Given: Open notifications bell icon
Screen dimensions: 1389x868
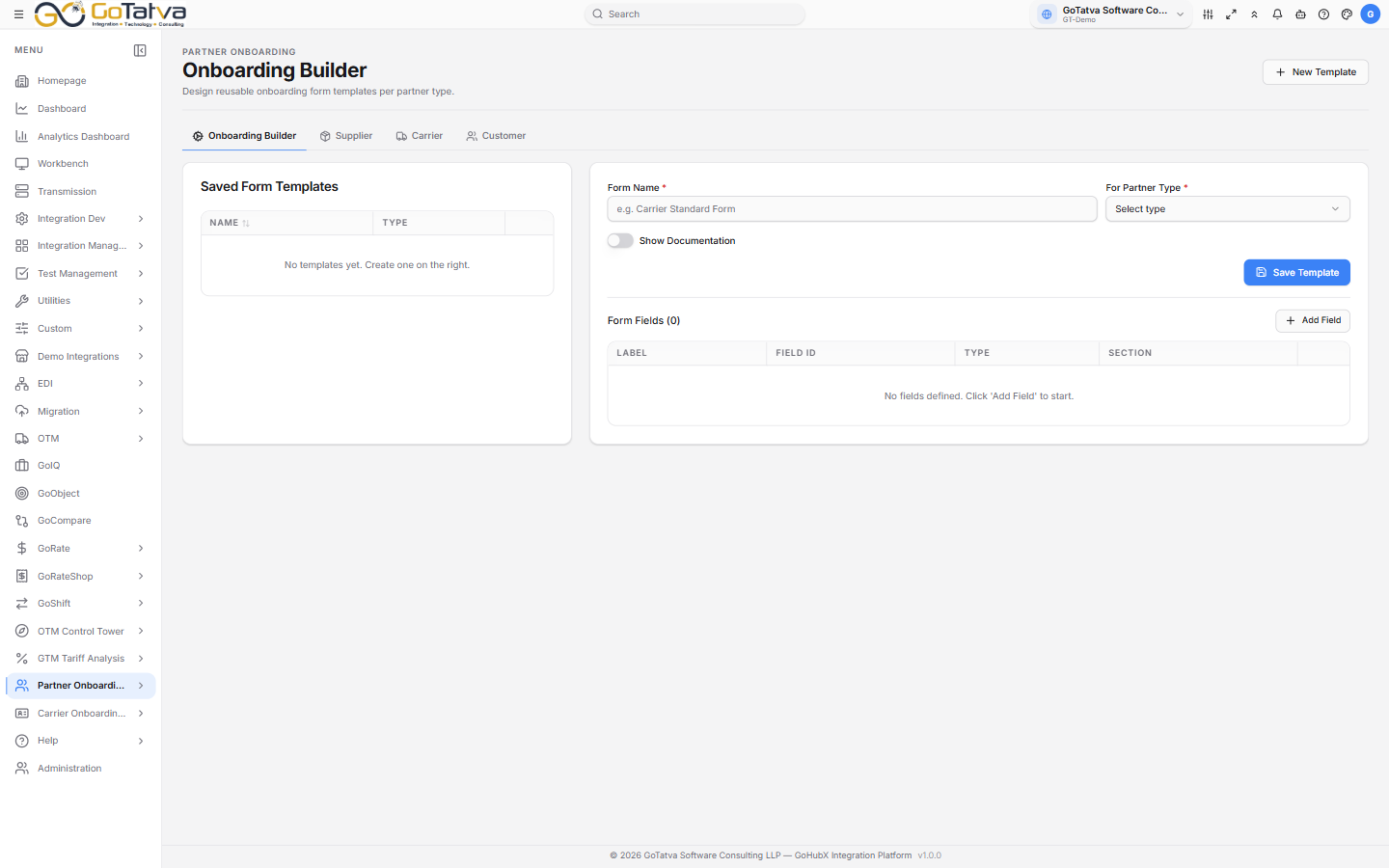Looking at the screenshot, I should (1277, 14).
